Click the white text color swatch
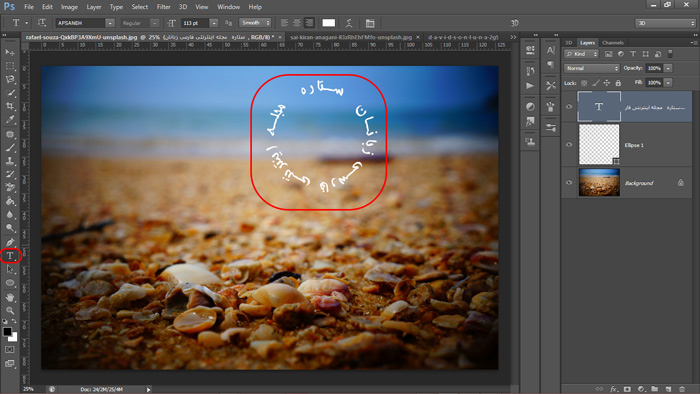 click(329, 23)
